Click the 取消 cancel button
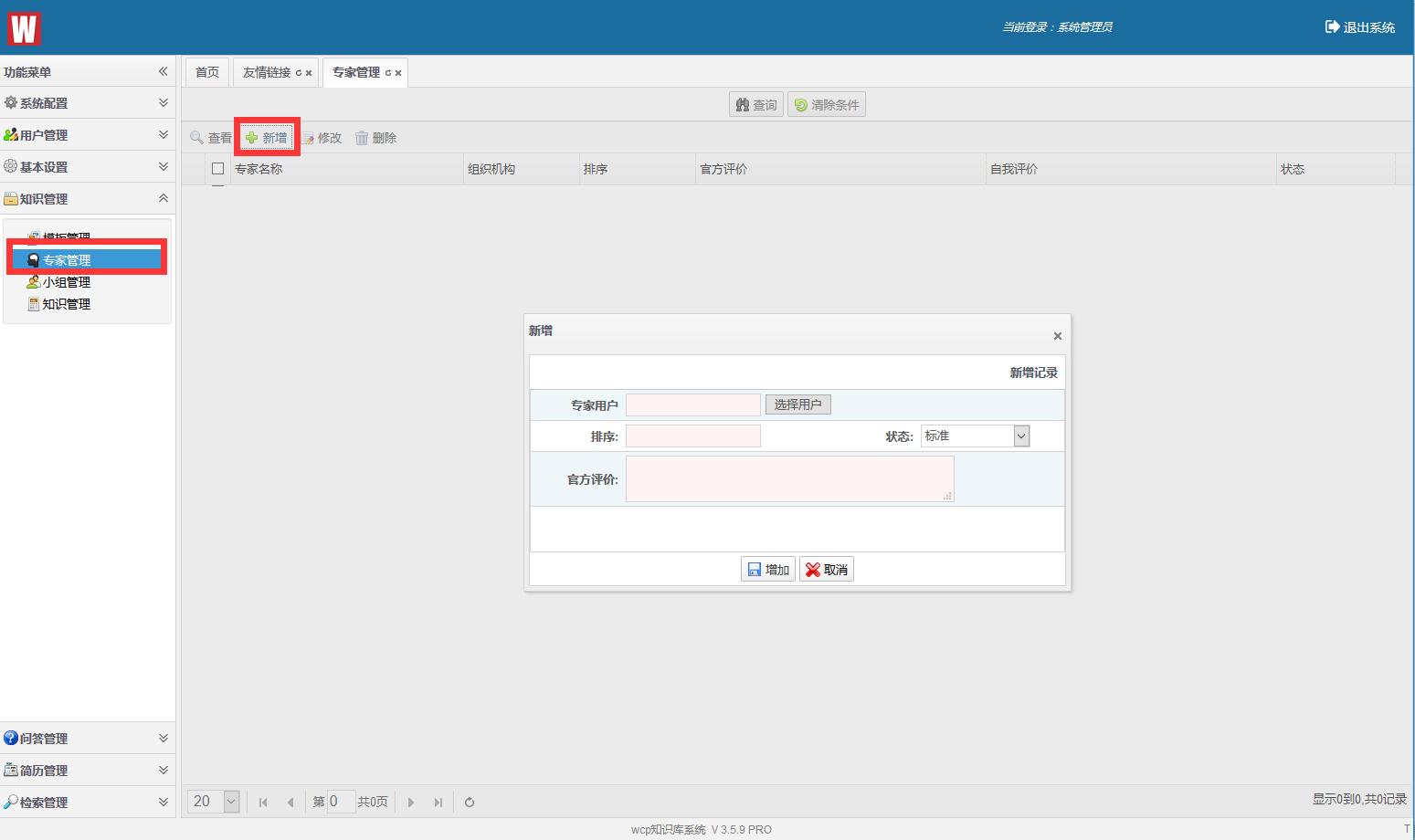Viewport: 1415px width, 840px height. 827,570
